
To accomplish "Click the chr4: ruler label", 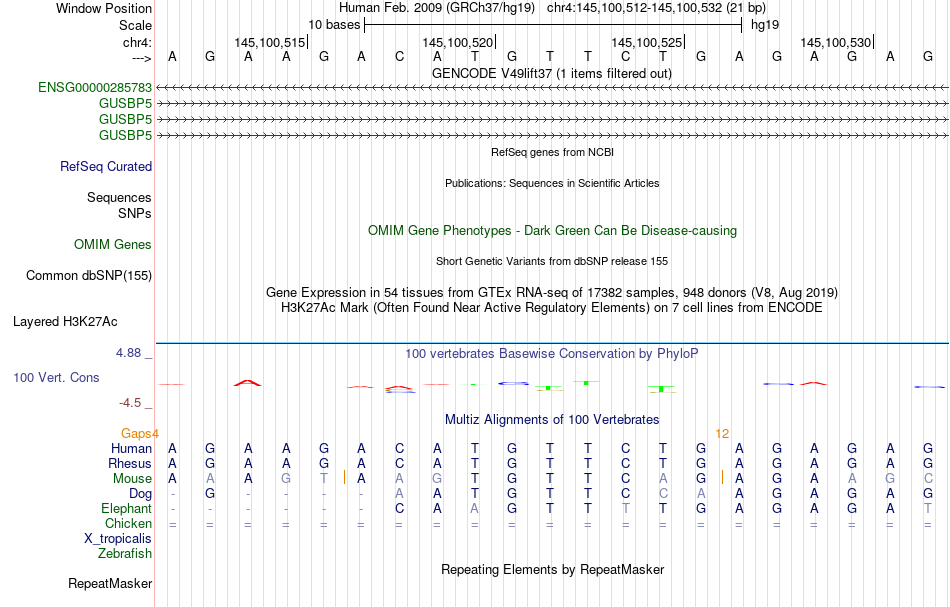I will click(x=137, y=42).
